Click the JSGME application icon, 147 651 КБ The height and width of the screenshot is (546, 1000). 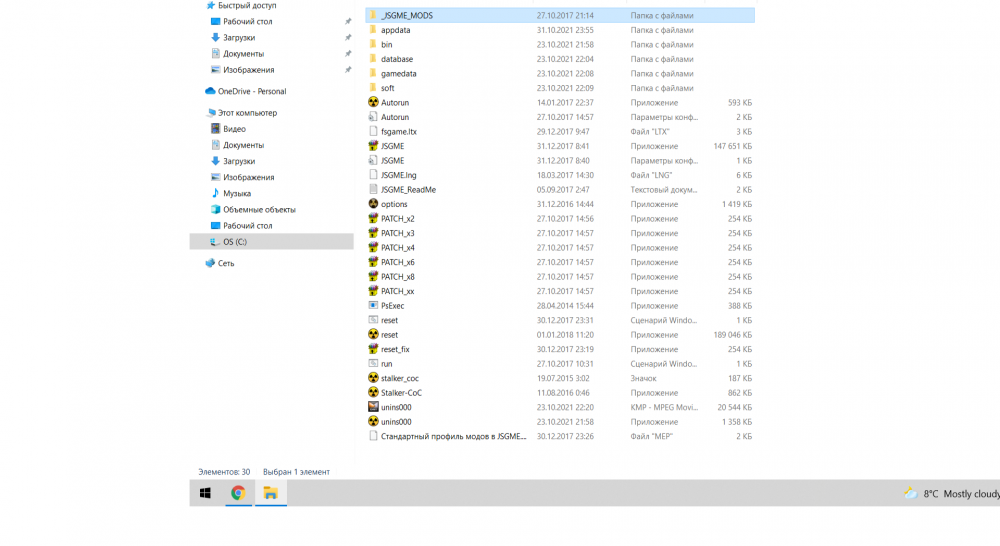click(373, 146)
